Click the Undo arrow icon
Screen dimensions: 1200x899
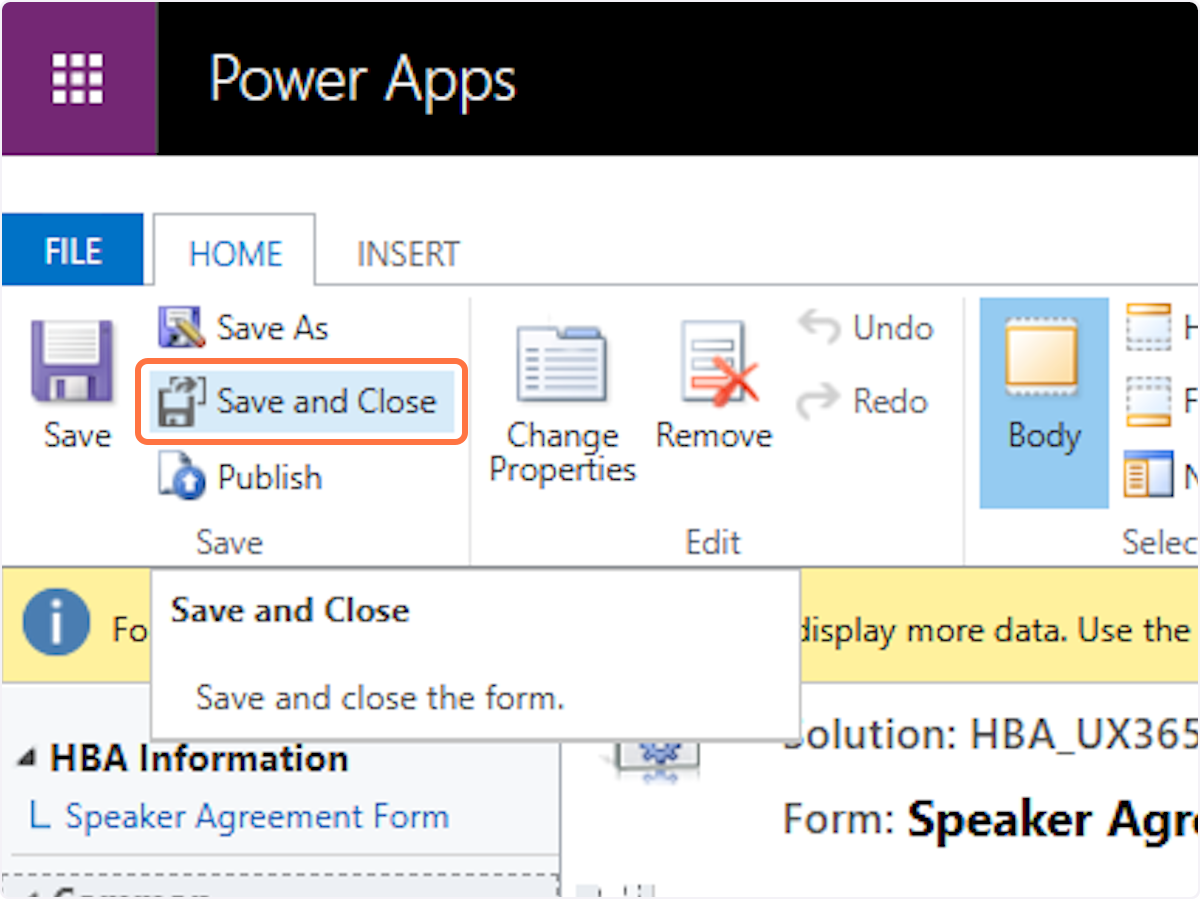[x=819, y=327]
